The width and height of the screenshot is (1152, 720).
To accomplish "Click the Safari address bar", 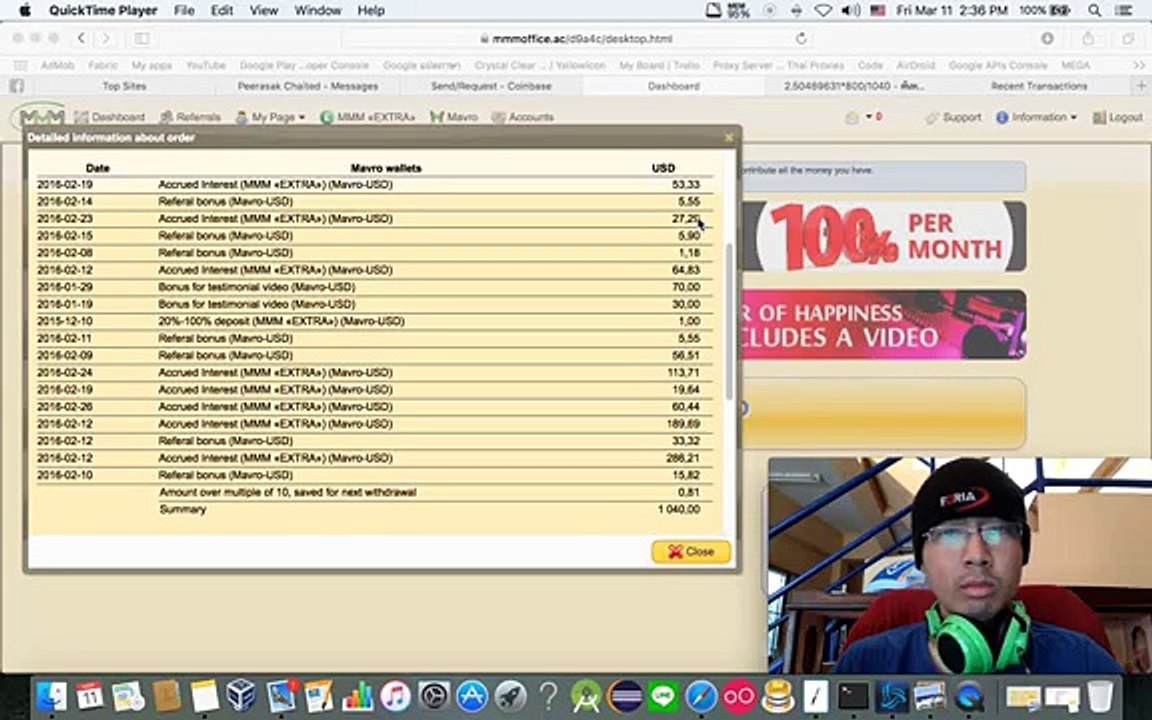I will click(575, 38).
